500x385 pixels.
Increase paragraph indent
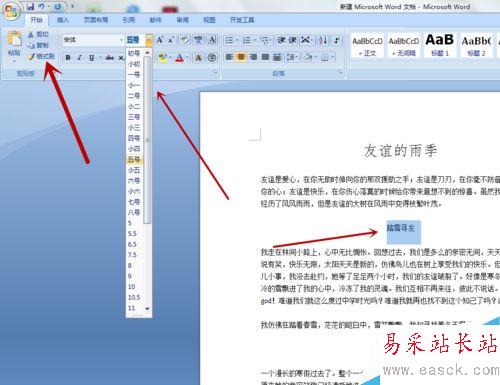(x=293, y=40)
